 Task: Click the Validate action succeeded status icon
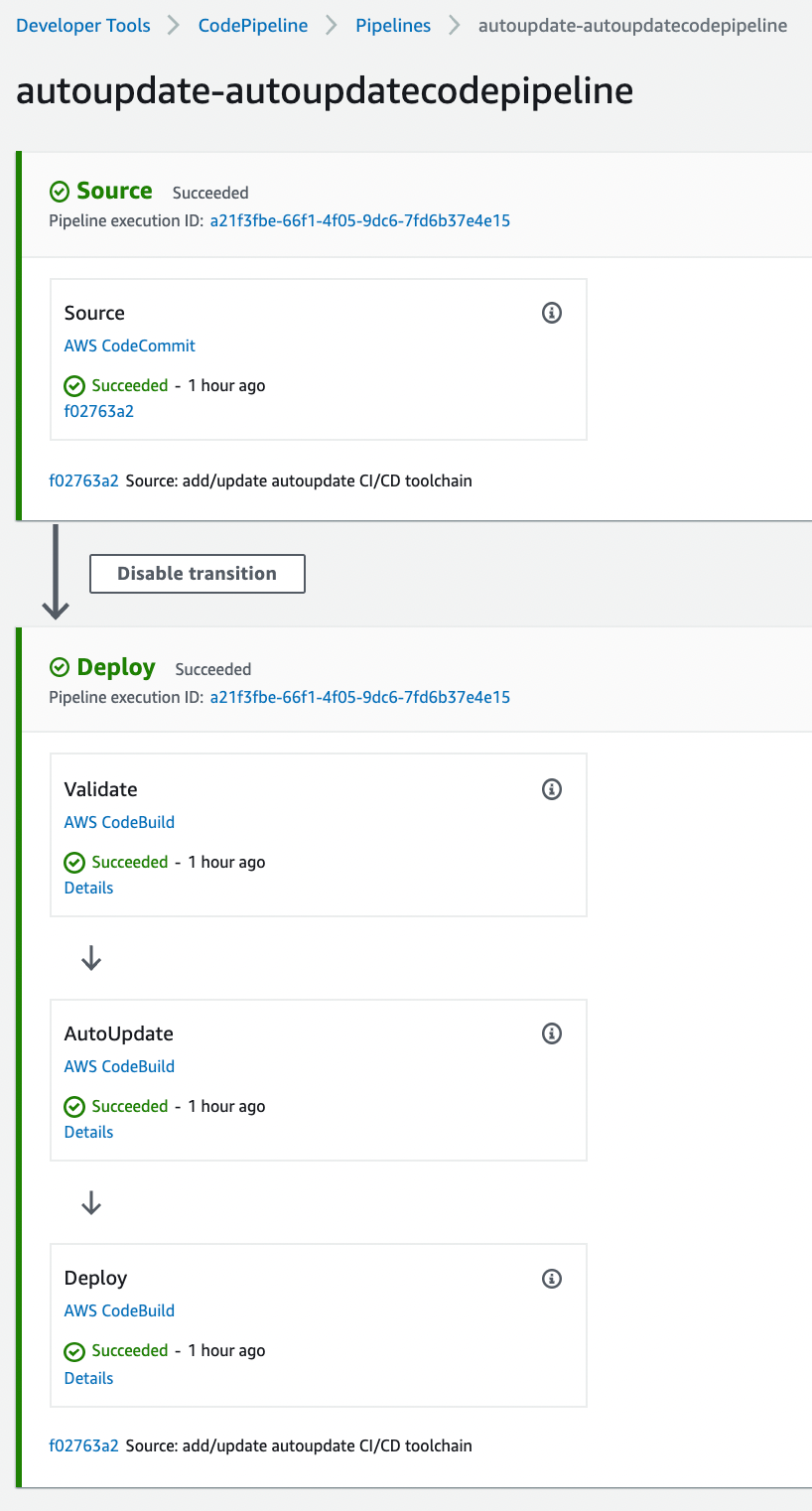[73, 862]
